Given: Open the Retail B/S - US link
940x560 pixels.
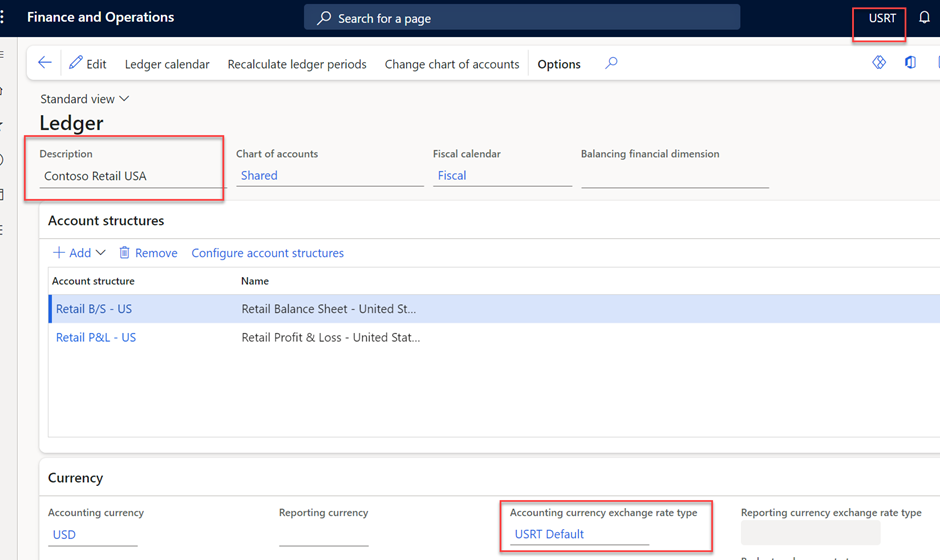Looking at the screenshot, I should (x=94, y=309).
